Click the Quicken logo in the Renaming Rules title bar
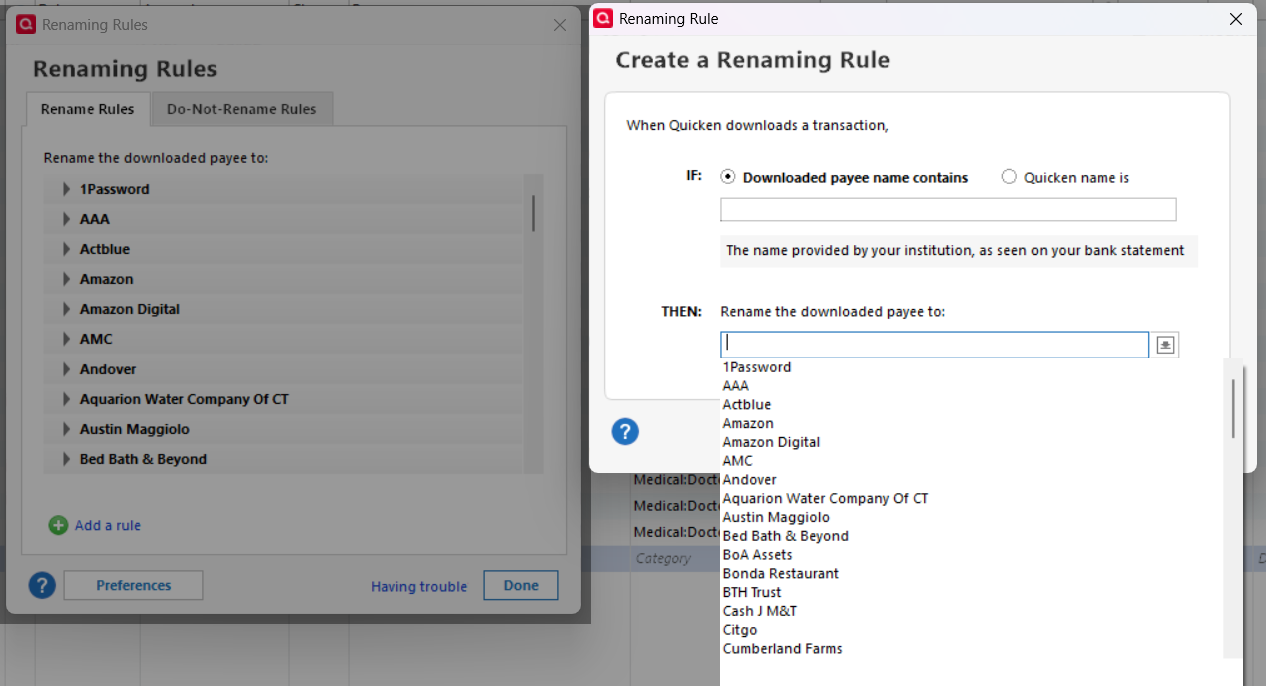Image resolution: width=1266 pixels, height=686 pixels. coord(26,25)
